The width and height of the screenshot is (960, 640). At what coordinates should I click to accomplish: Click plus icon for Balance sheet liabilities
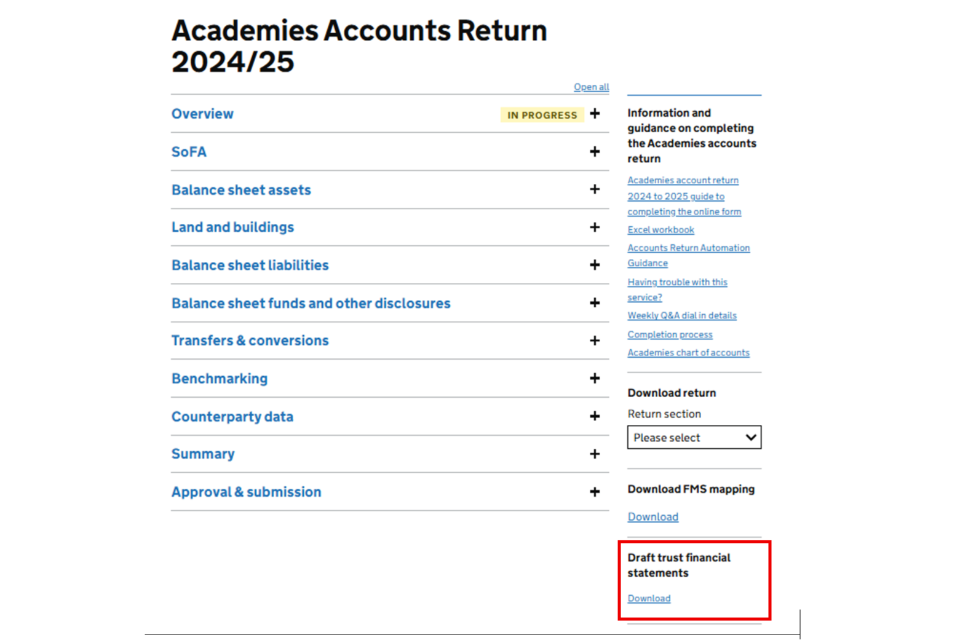coord(595,265)
